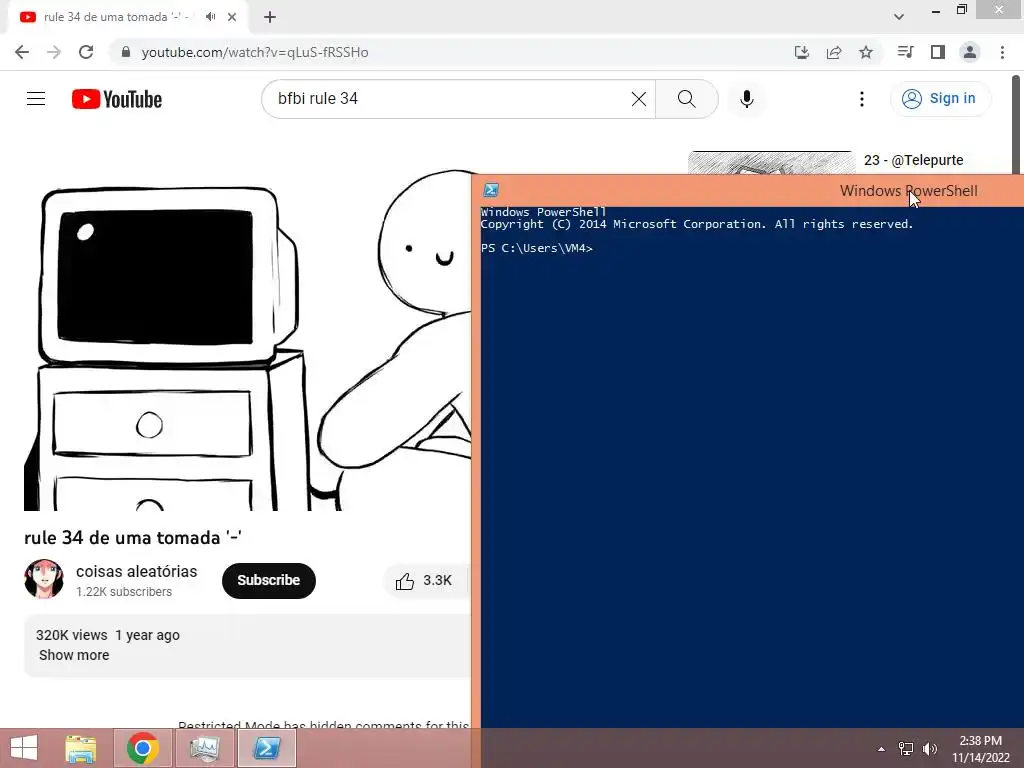The height and width of the screenshot is (768, 1024).
Task: Minimize the Chrome window
Action: click(936, 10)
